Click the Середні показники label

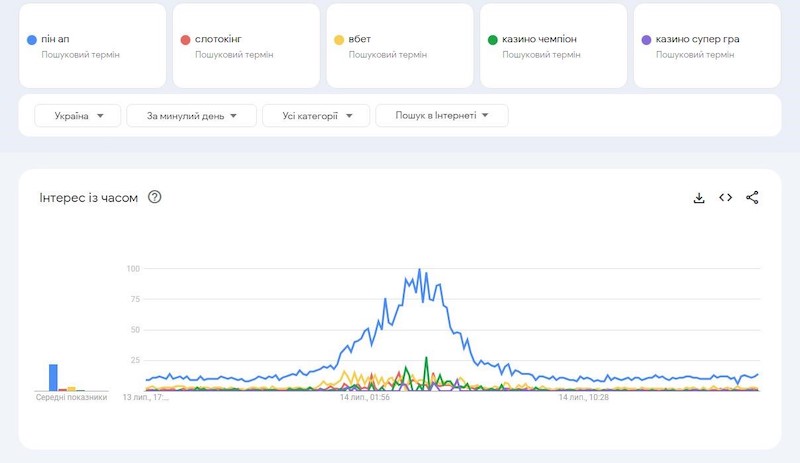[71, 397]
